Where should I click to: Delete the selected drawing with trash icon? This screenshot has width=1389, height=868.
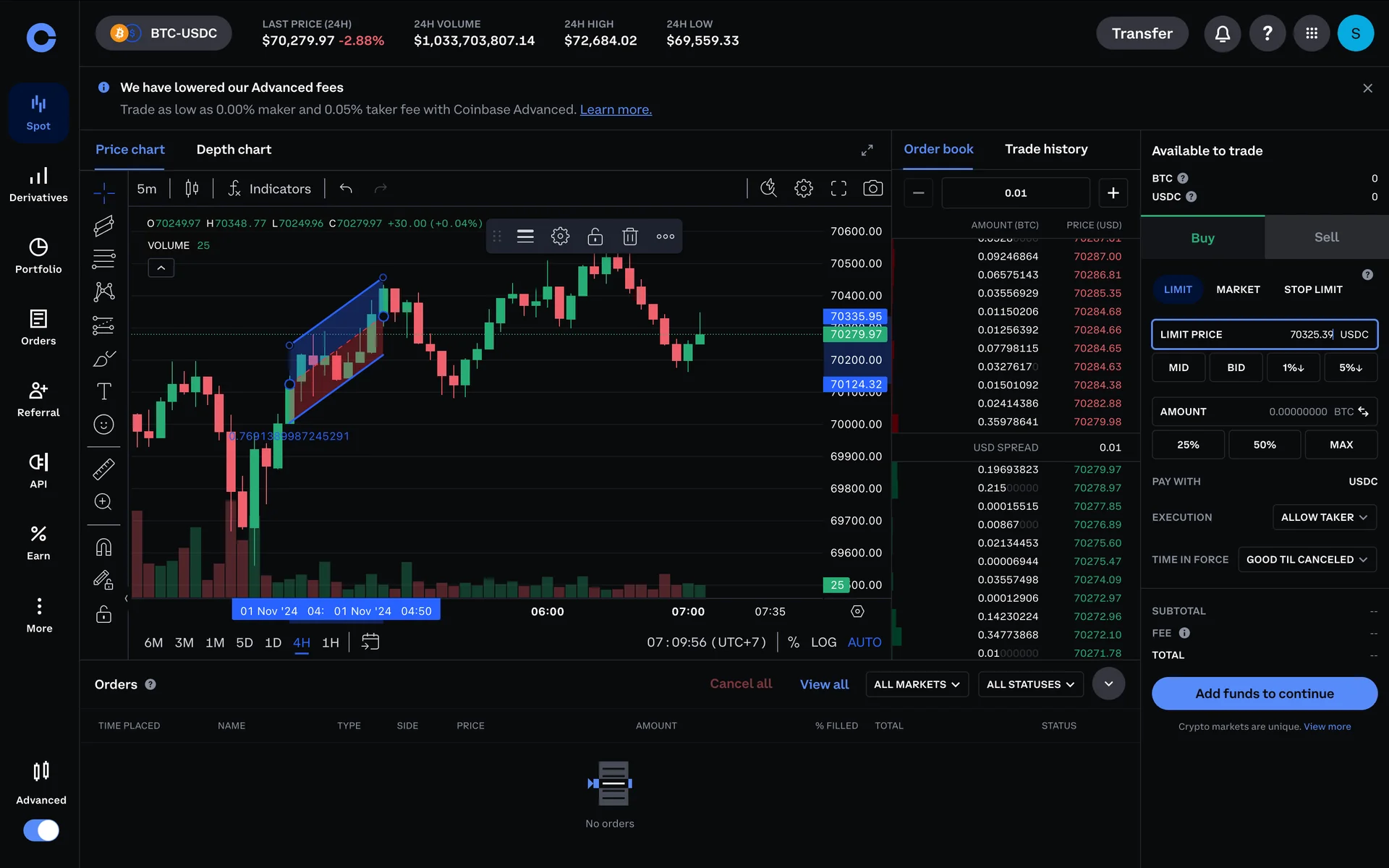click(x=629, y=237)
